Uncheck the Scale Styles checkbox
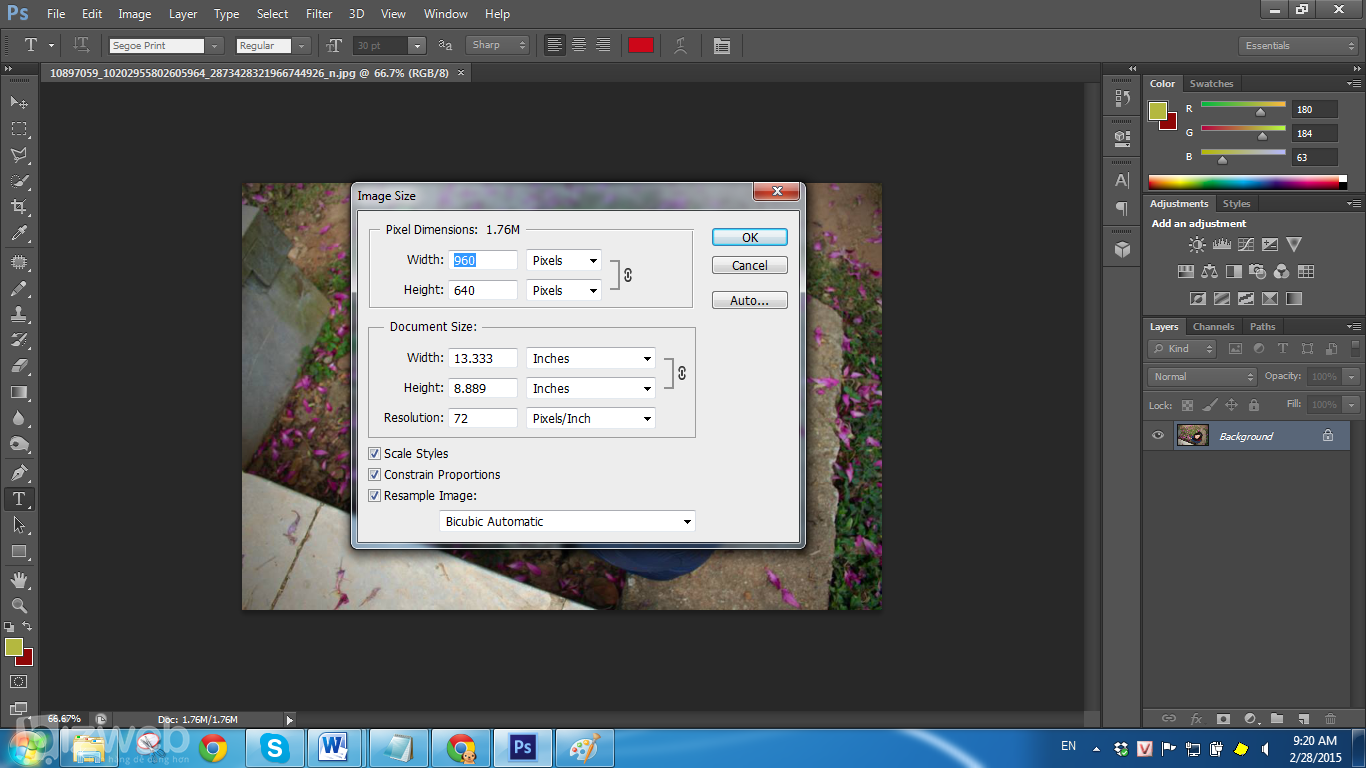Viewport: 1370px width, 768px height. point(375,454)
